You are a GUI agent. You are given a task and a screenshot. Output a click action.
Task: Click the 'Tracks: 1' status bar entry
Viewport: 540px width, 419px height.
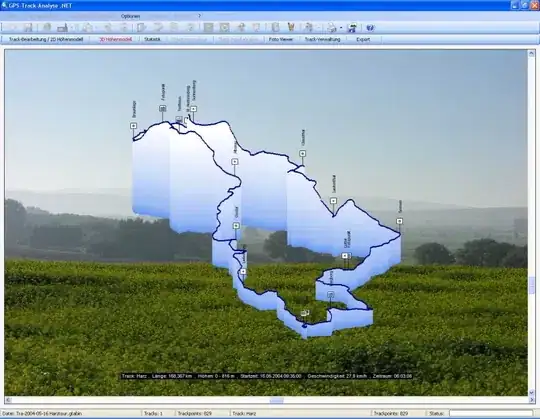click(x=153, y=413)
